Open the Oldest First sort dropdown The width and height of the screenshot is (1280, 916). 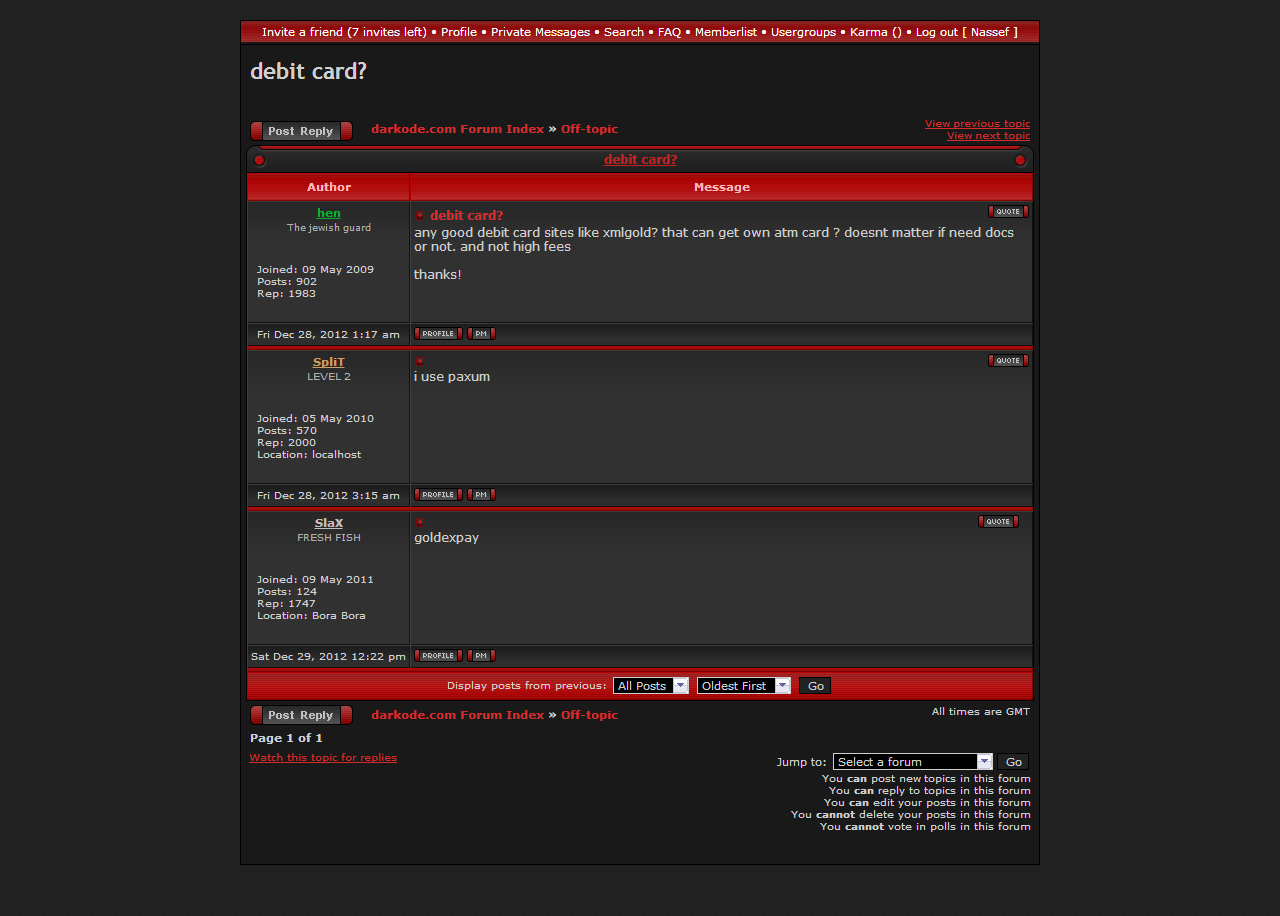tap(743, 686)
